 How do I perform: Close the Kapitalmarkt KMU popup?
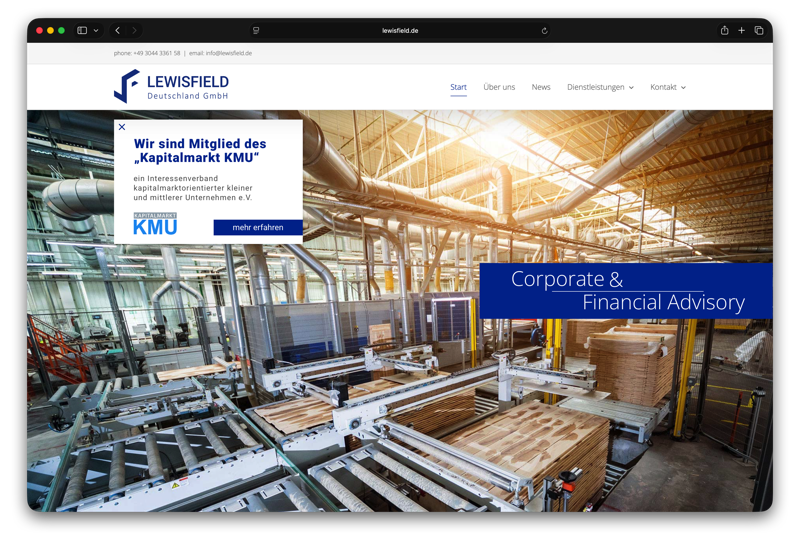coord(122,127)
